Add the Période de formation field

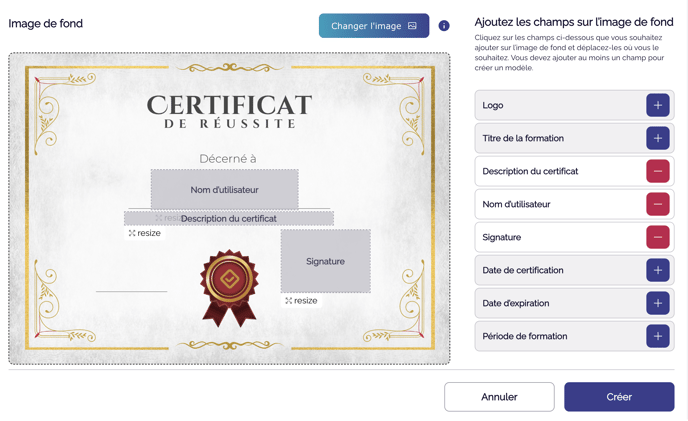tap(657, 336)
